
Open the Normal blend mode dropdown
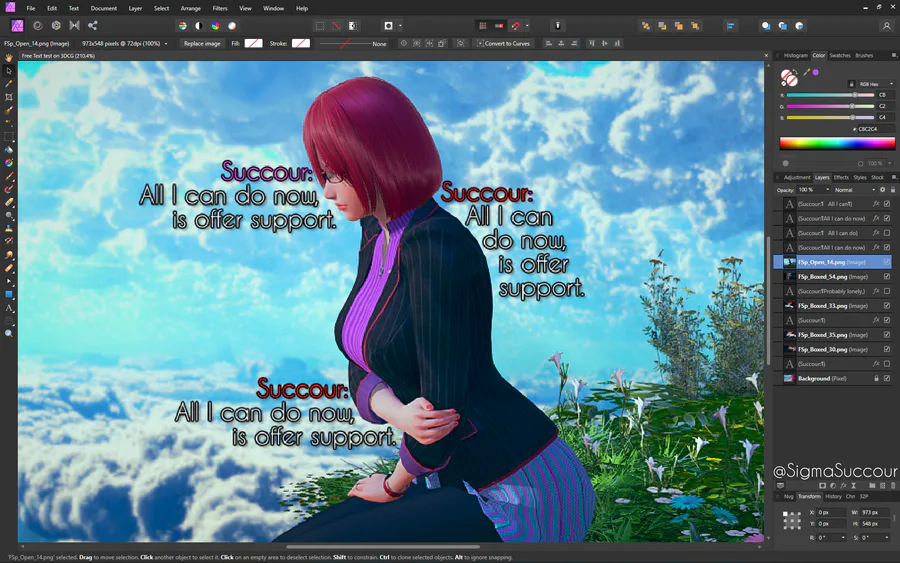[855, 189]
